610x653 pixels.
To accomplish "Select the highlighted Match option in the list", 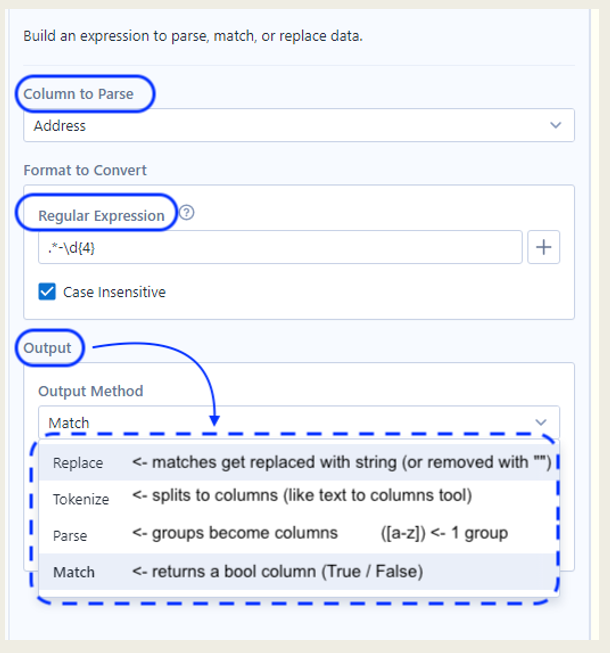I will [x=74, y=572].
